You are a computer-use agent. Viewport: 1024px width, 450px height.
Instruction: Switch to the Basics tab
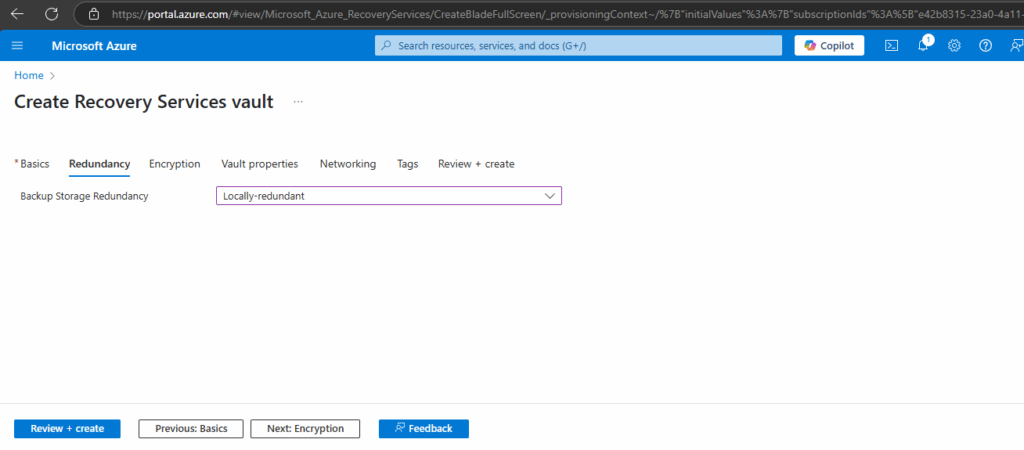click(34, 164)
